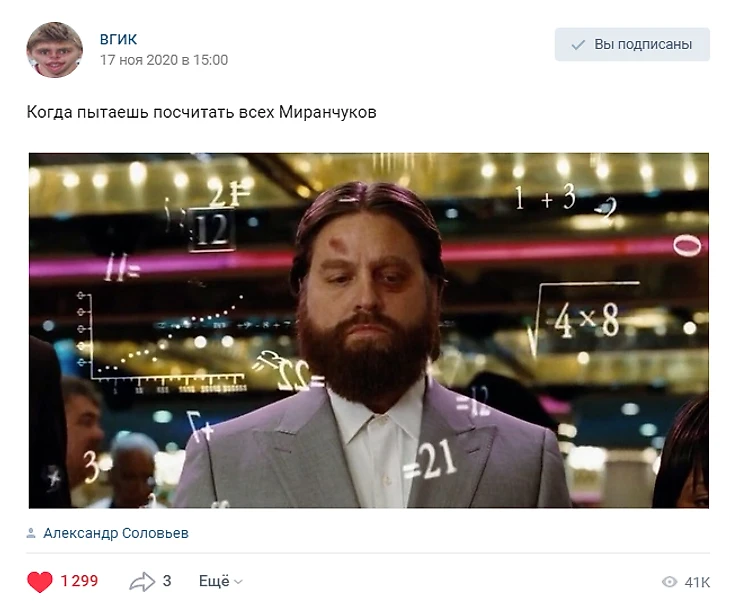
Task: Click the square root 4×8 formula in the picture
Action: tap(583, 319)
